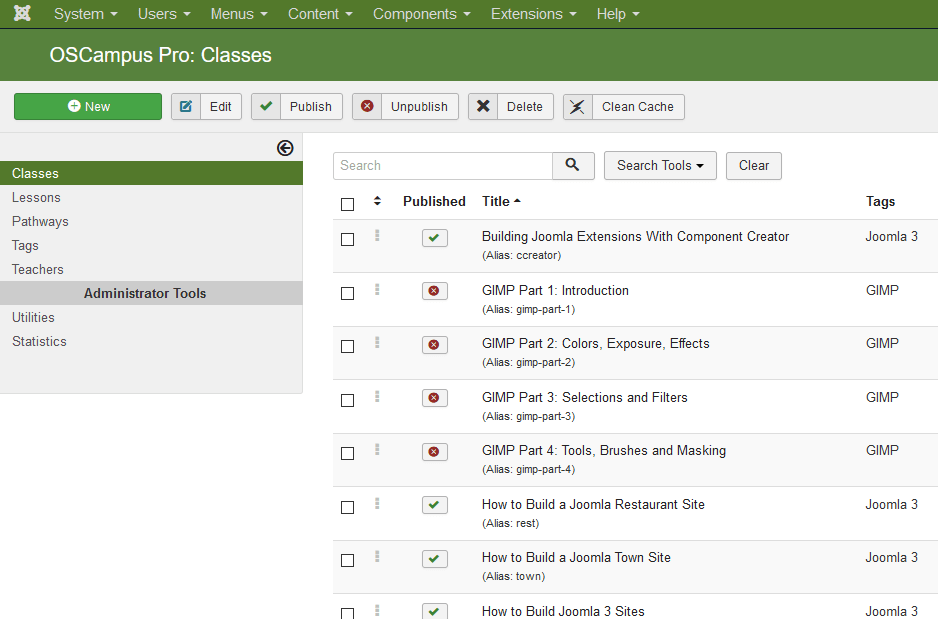The height and width of the screenshot is (619, 938).
Task: Unpublish How to Build a Joomla Restaurant Site
Action: pyautogui.click(x=435, y=505)
